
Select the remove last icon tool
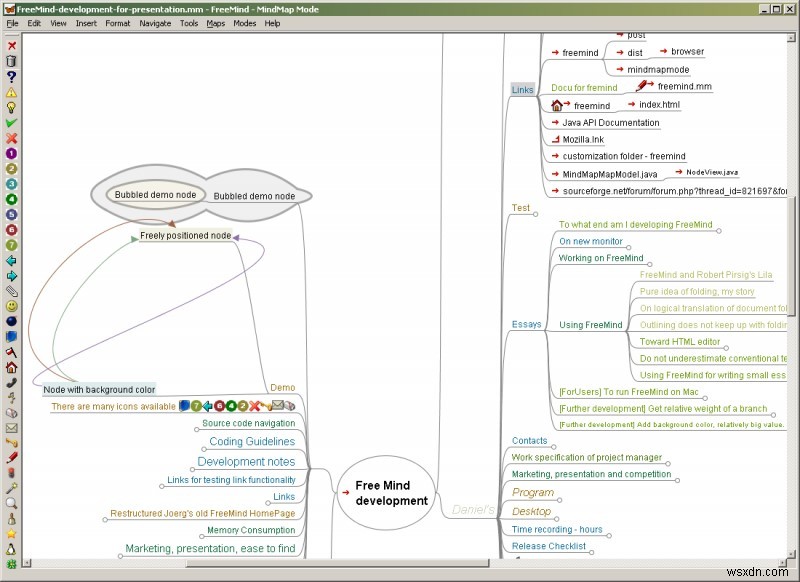10,47
